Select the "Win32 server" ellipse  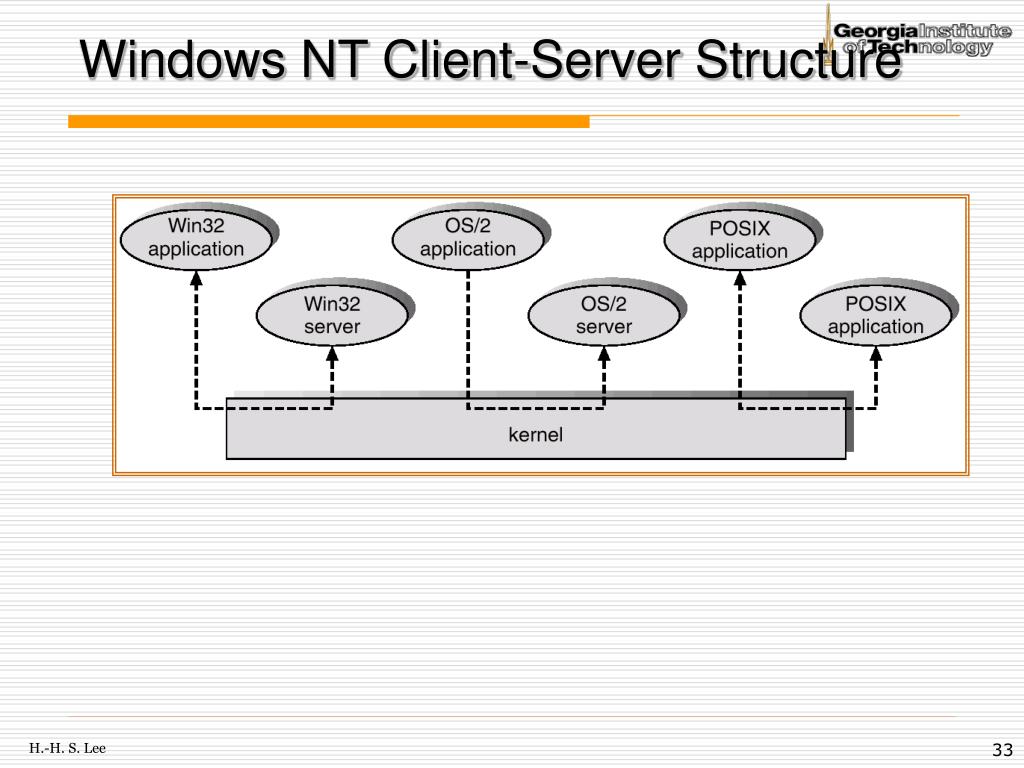[332, 315]
